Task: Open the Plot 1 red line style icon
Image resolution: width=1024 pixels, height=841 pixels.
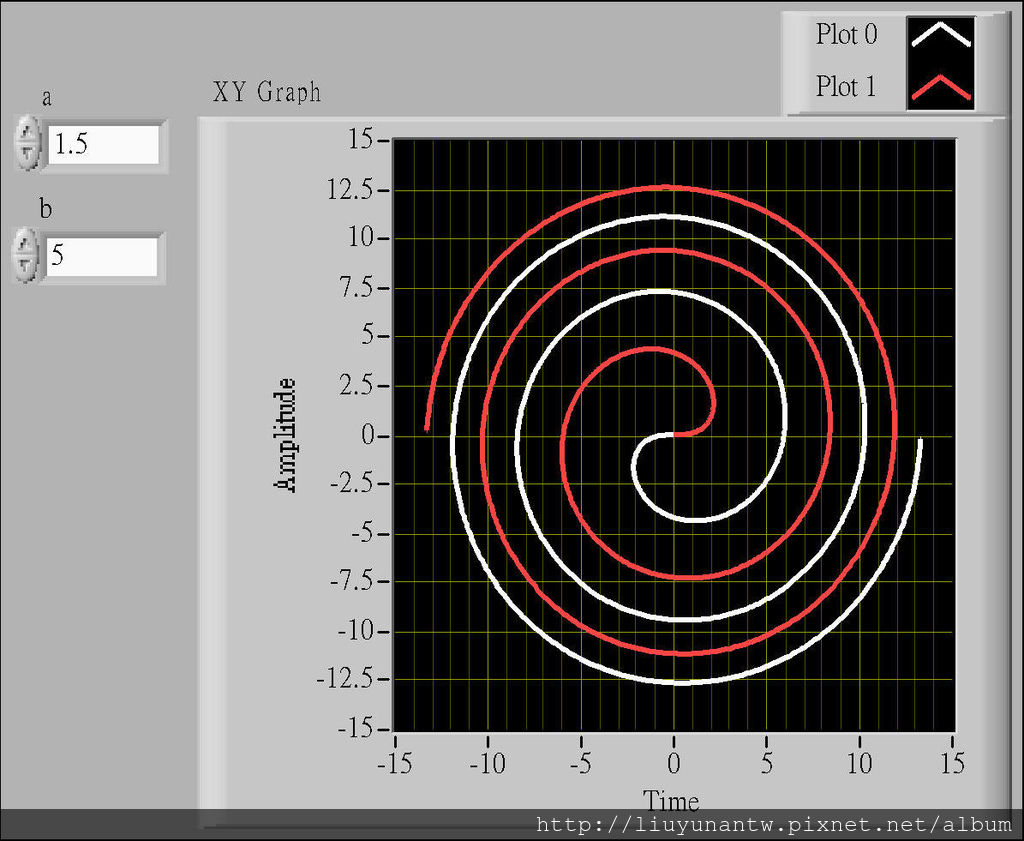Action: (x=940, y=88)
